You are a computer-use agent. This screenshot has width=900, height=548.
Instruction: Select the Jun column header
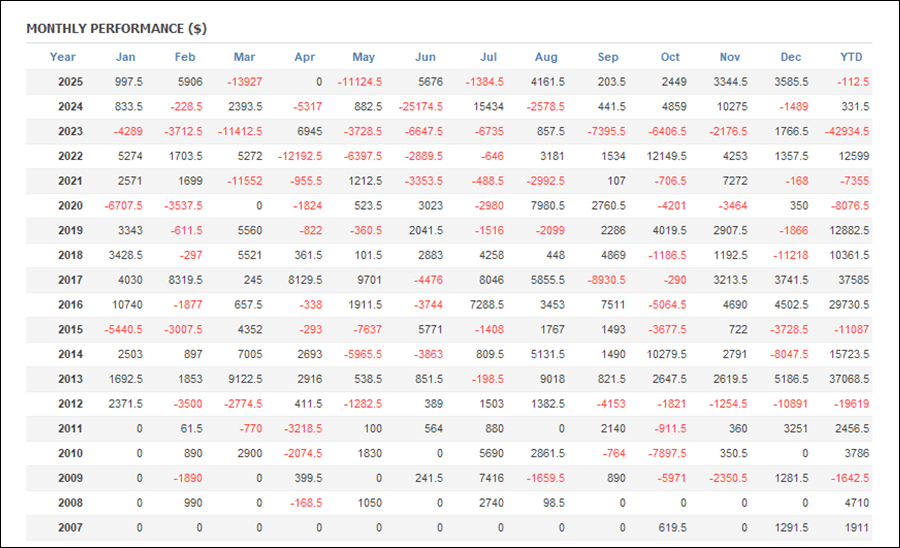(x=425, y=57)
